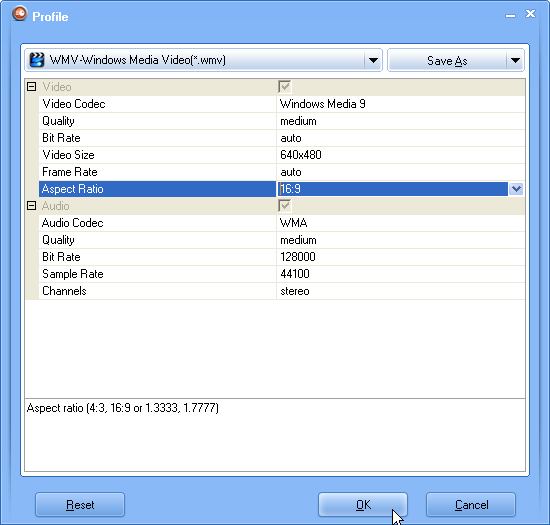Open the Save As dropdown arrow
The image size is (550, 525).
[515, 61]
